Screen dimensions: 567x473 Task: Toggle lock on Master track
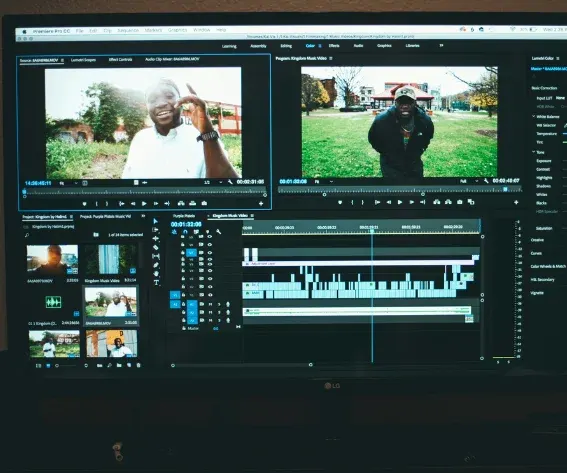184,328
